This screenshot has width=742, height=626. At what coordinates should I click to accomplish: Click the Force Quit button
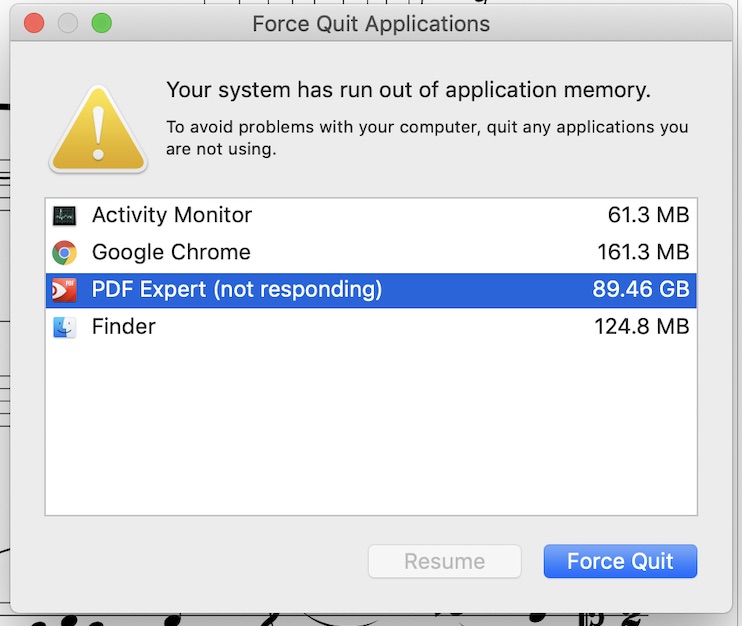(620, 561)
